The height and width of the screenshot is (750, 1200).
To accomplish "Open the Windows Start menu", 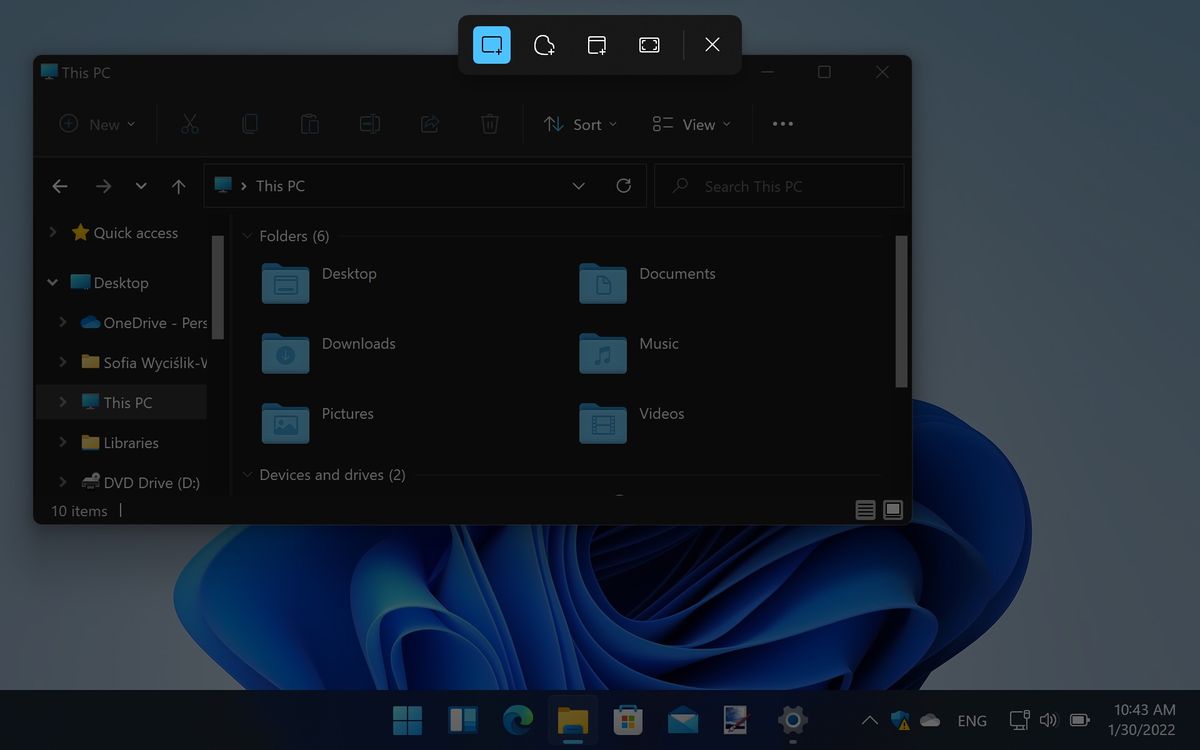I will tap(407, 719).
